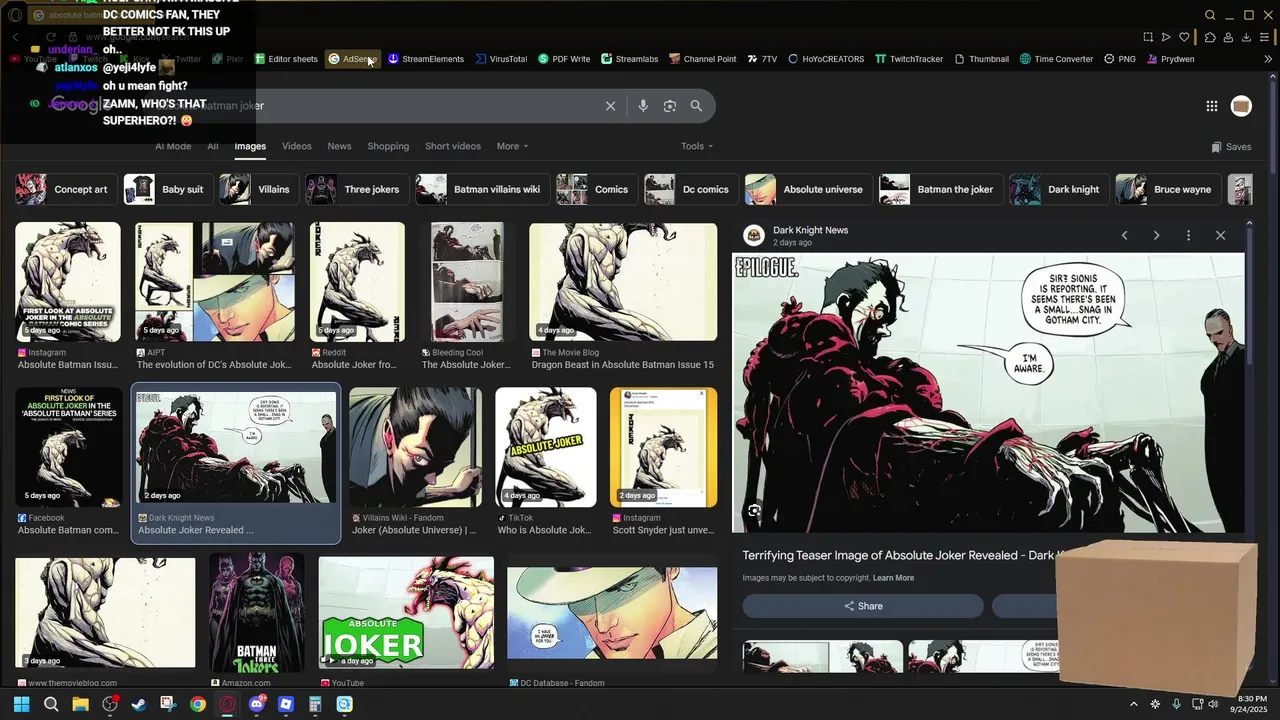Open the VirusTotal bookmark
The image size is (1280, 720).
pos(501,59)
